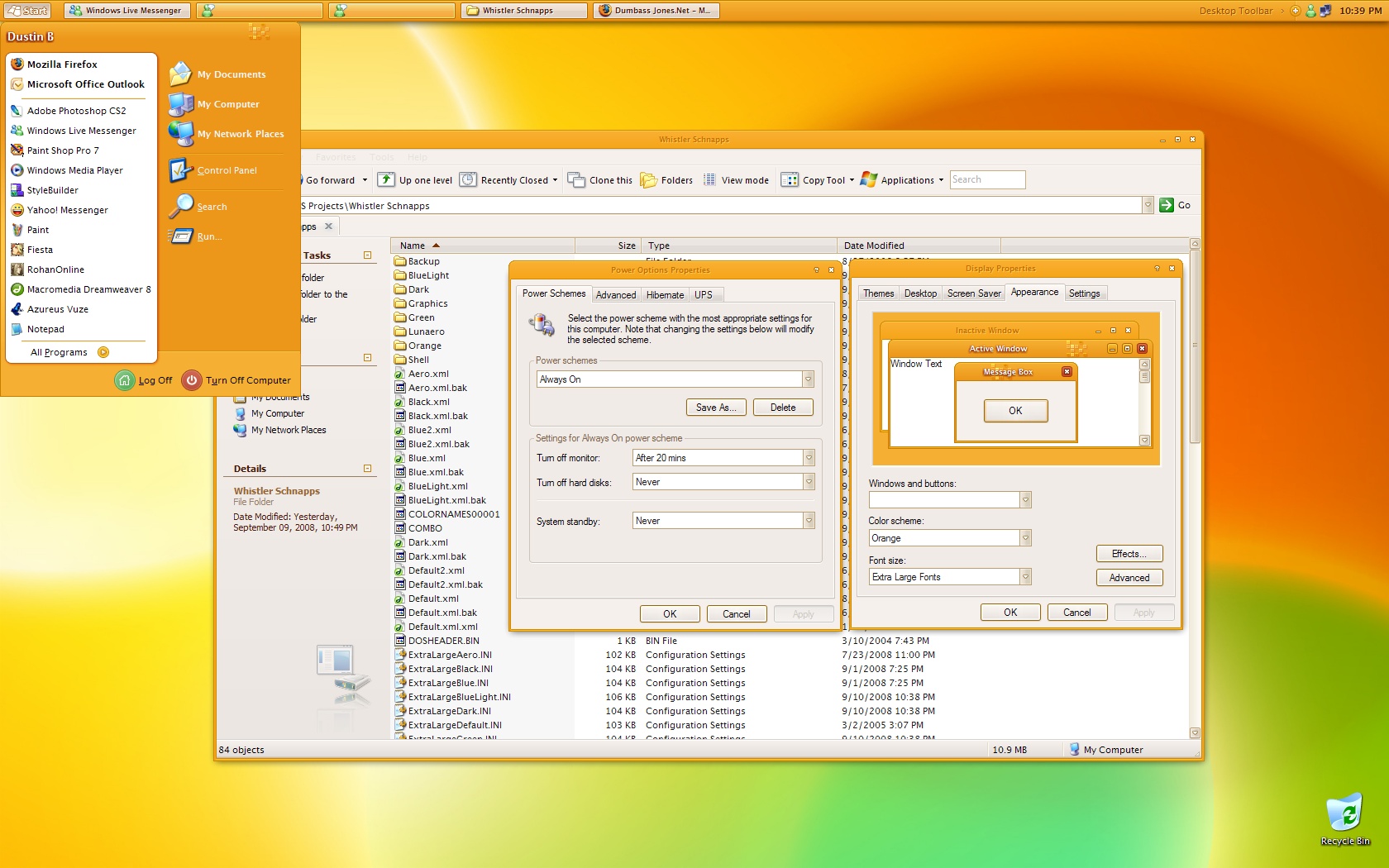Collapse the Tasks panel section
This screenshot has height=868, width=1389.
pyautogui.click(x=368, y=255)
